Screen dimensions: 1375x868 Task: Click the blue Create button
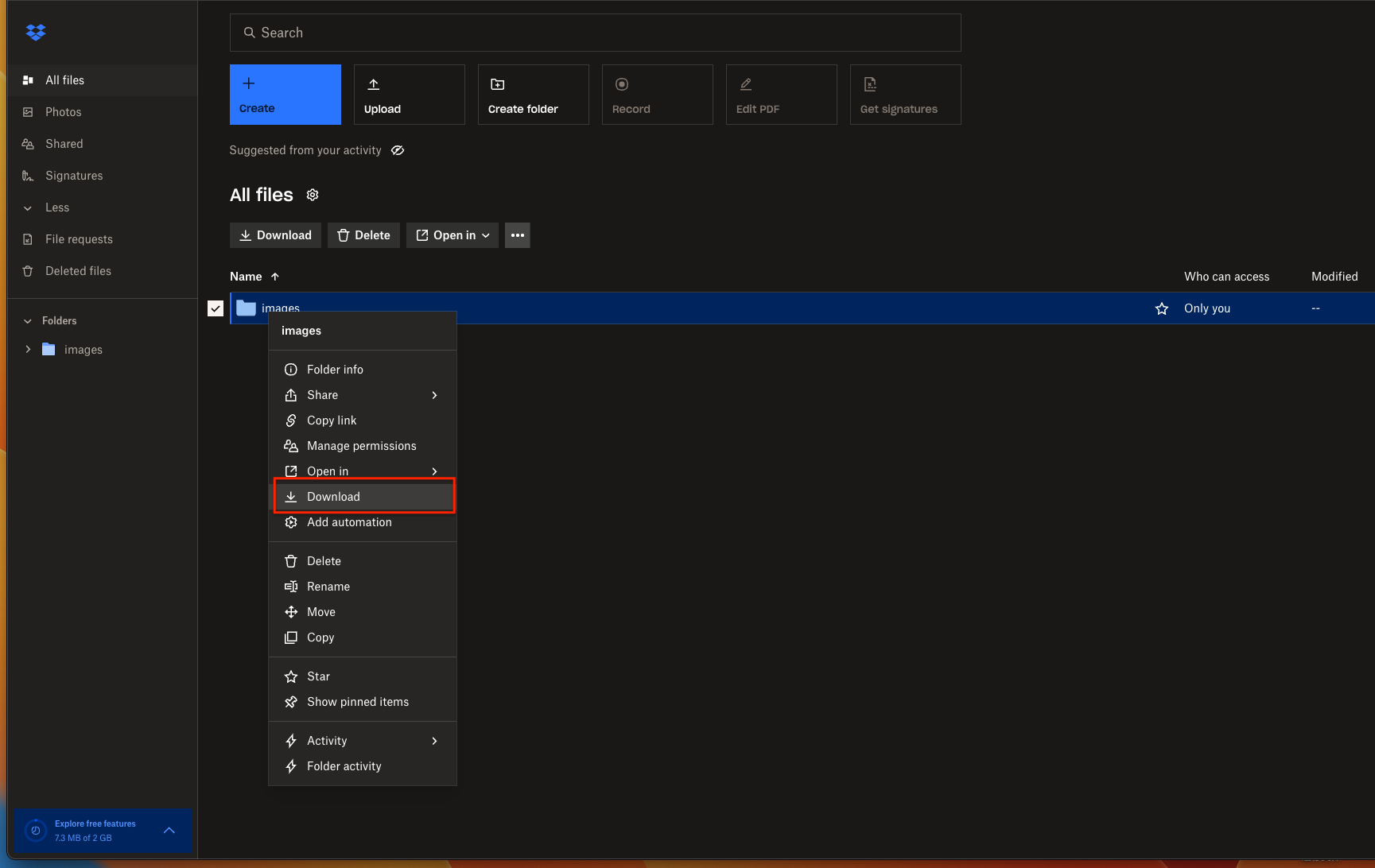point(285,95)
